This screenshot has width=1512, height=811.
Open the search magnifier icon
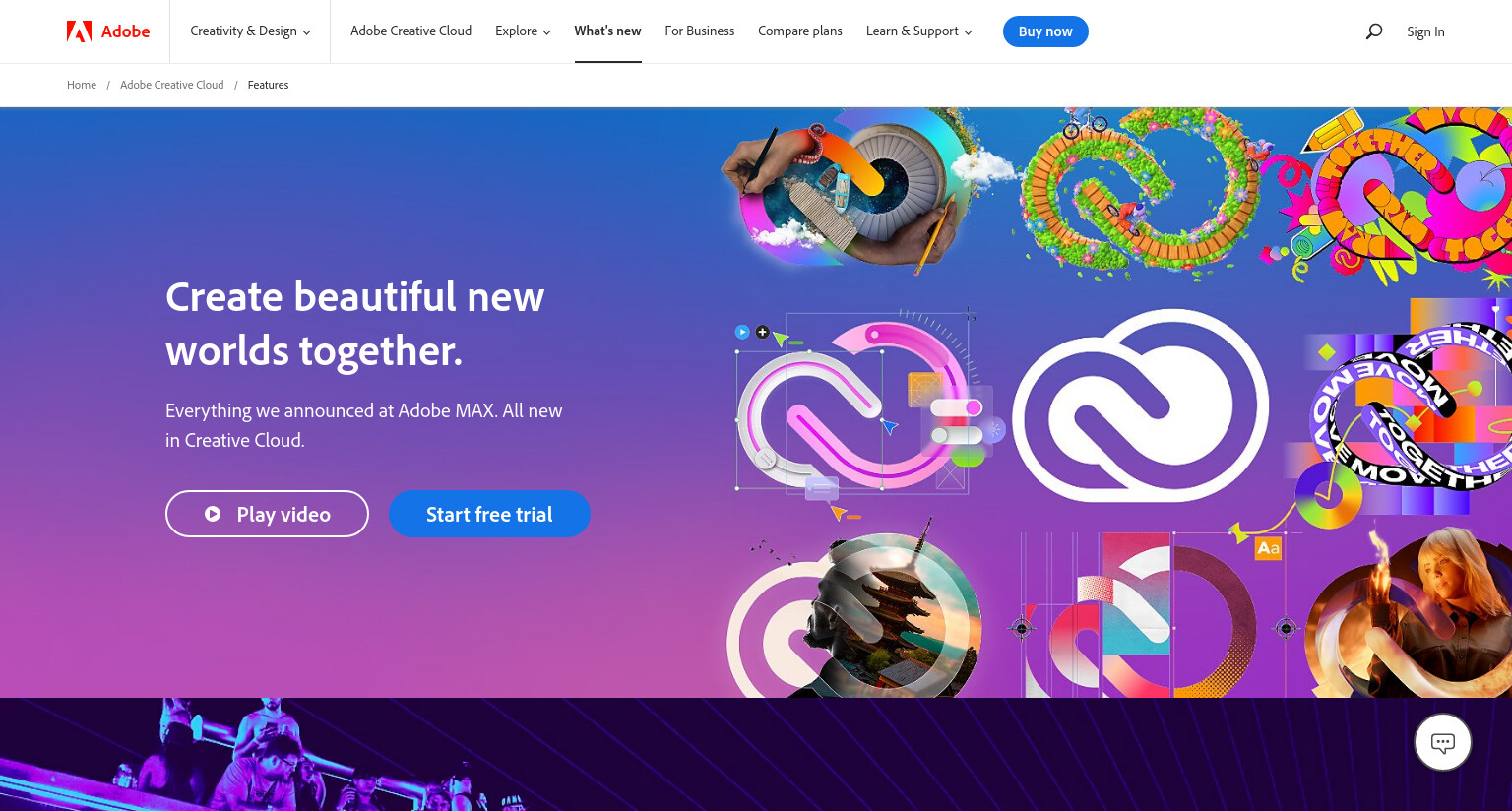coord(1374,31)
